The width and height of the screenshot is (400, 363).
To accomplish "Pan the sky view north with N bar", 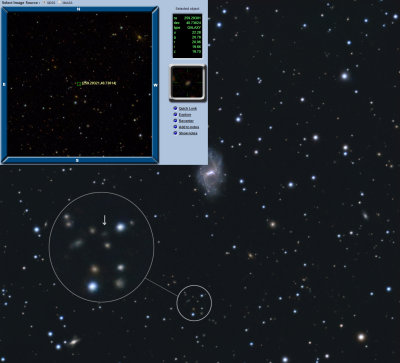I will coord(79,9).
